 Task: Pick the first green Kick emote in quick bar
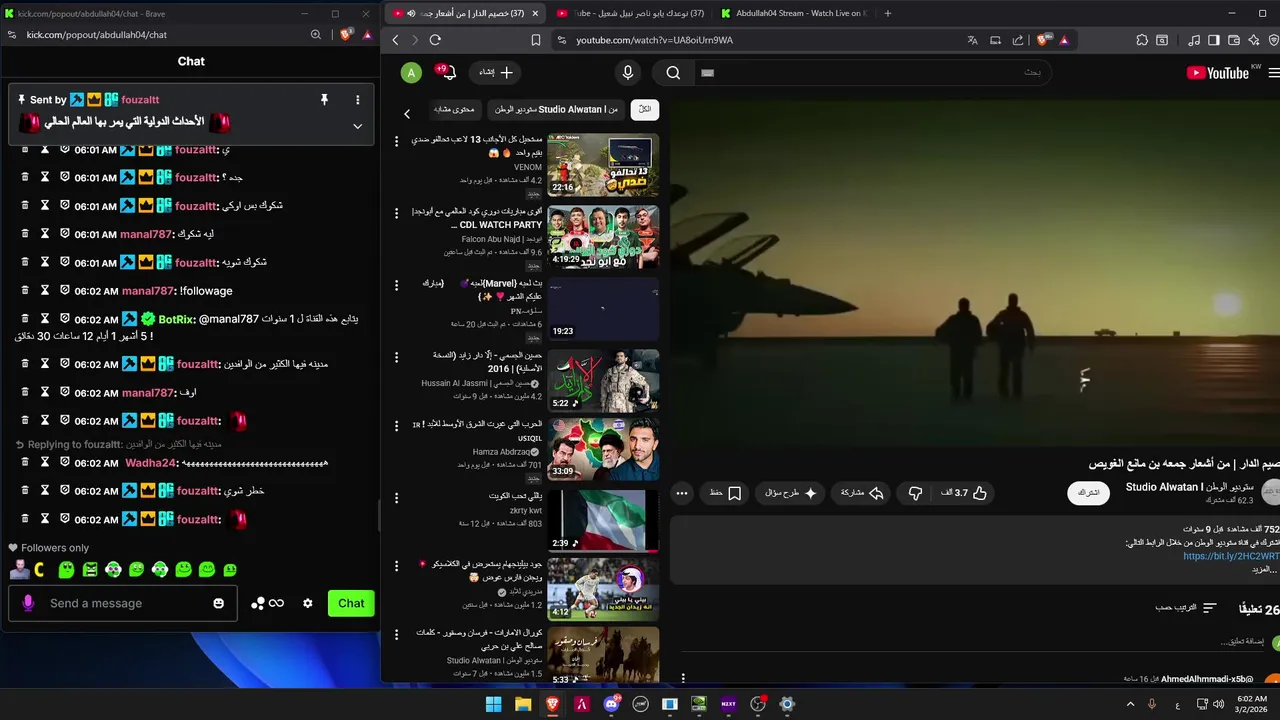[x=66, y=570]
